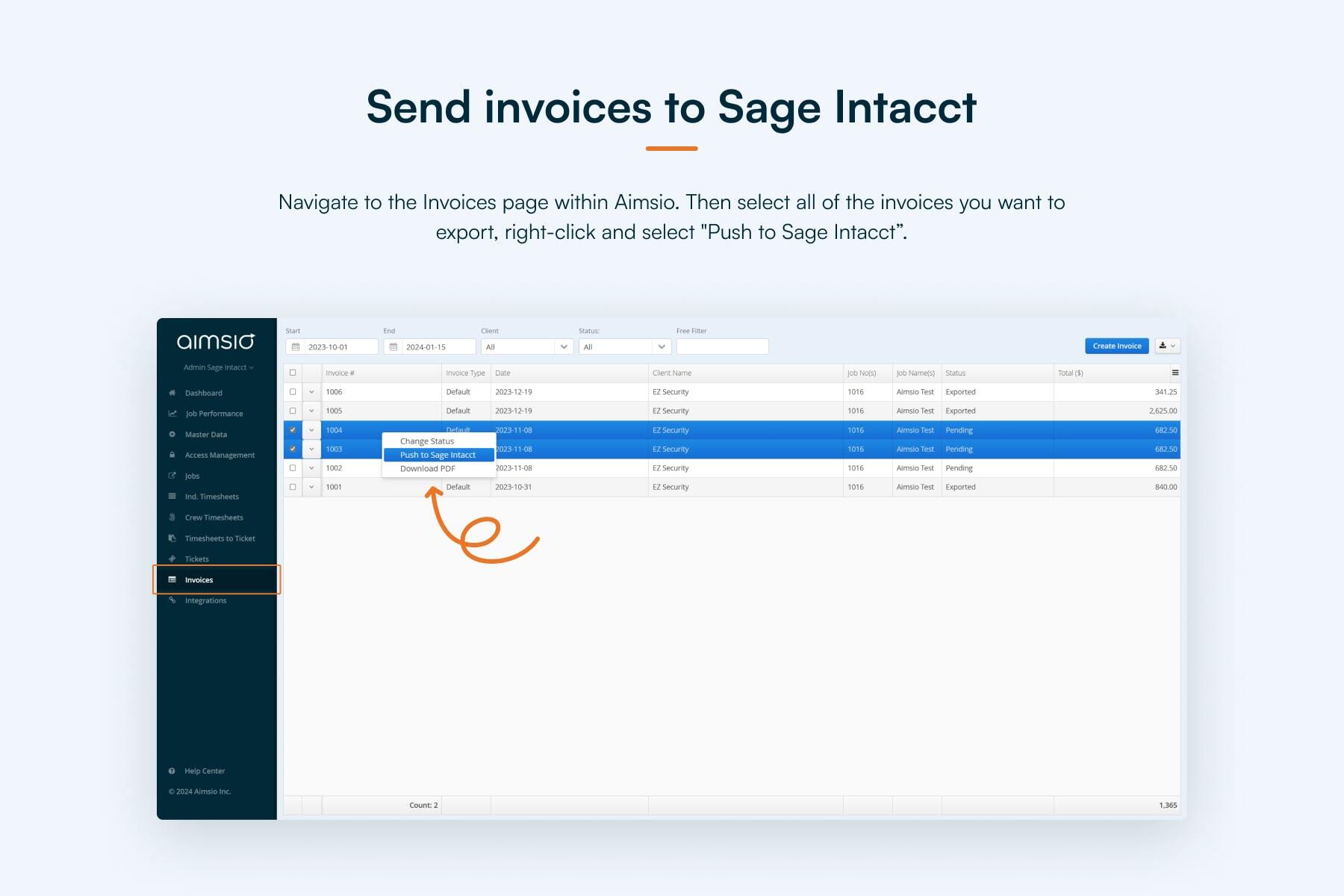Click into the Free Filter text field
This screenshot has width=1344, height=896.
click(x=722, y=346)
